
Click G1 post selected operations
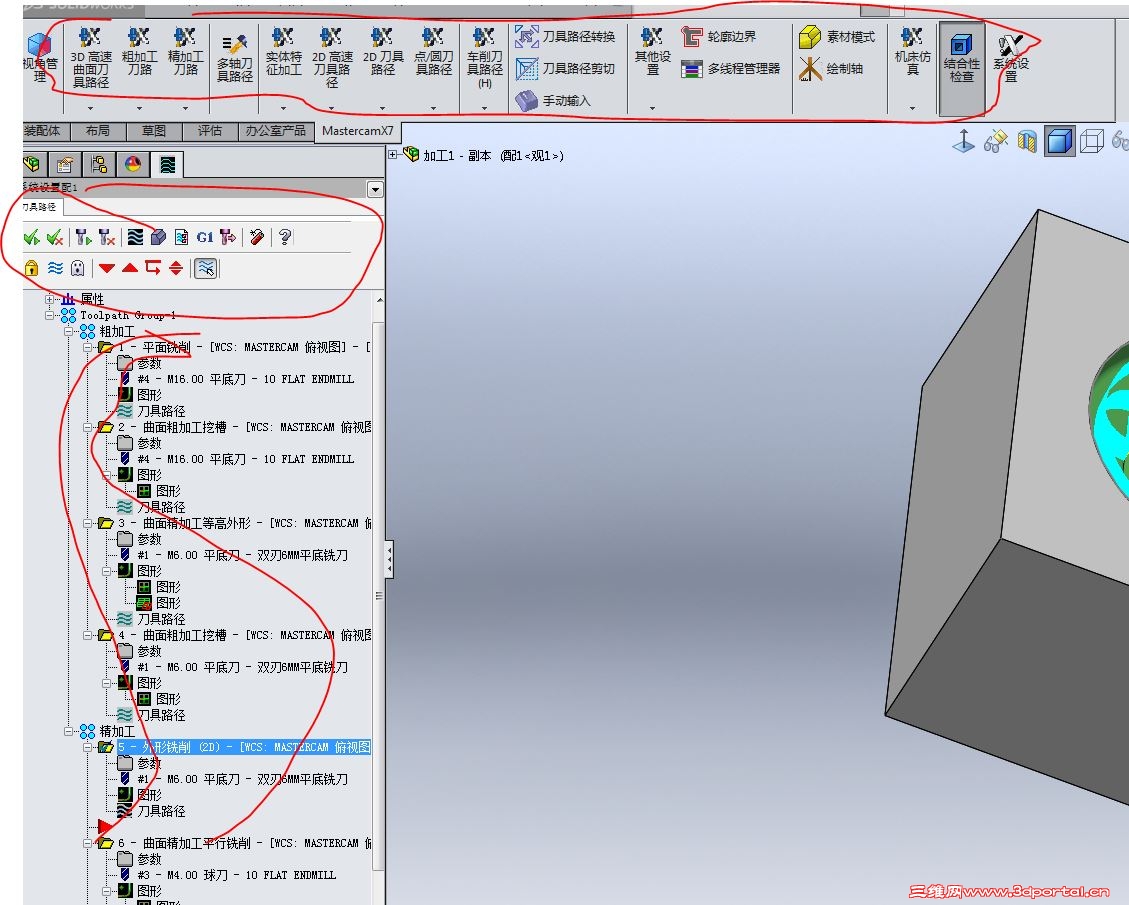coord(205,237)
